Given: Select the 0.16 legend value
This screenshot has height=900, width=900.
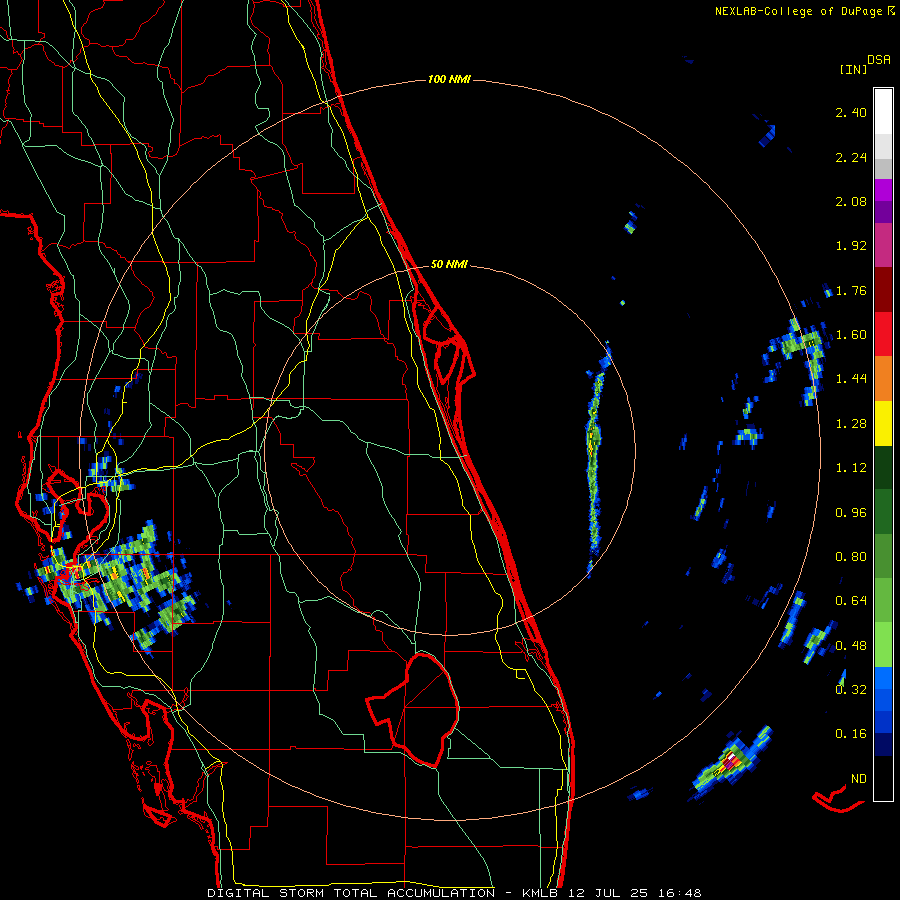Looking at the screenshot, I should [x=851, y=734].
